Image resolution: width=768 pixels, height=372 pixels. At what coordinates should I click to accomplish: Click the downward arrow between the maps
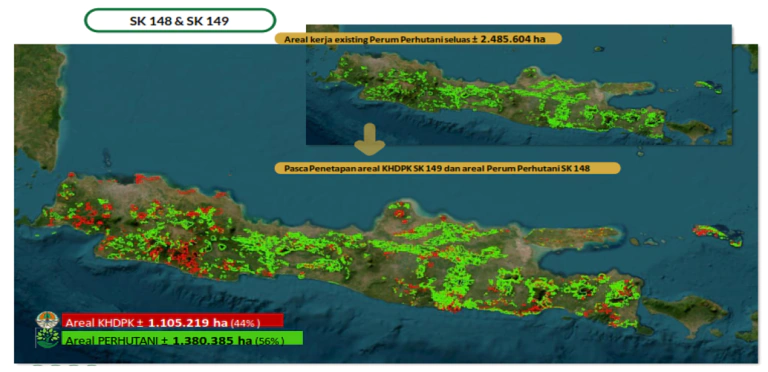(x=370, y=140)
